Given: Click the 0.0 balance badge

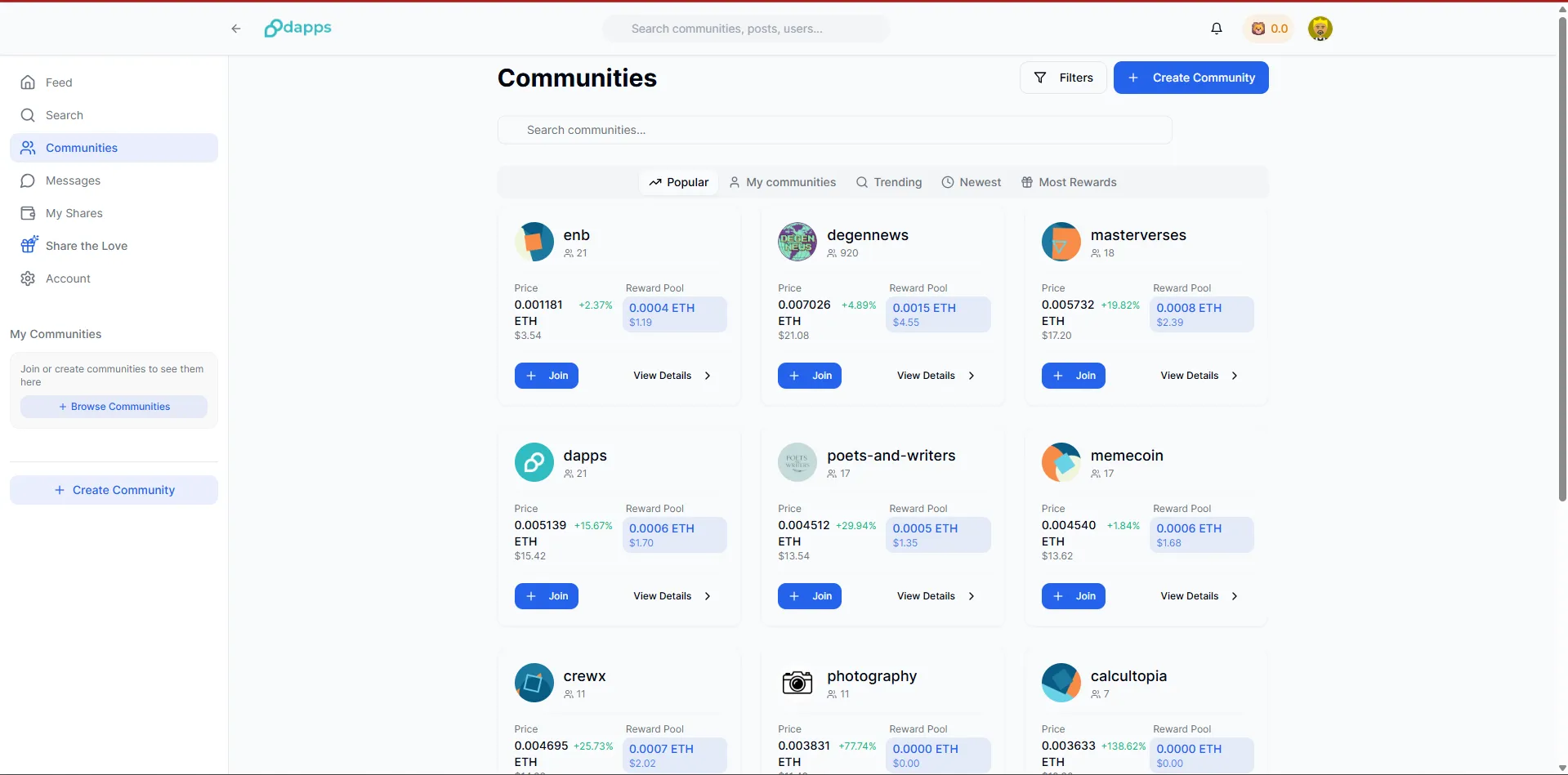Looking at the screenshot, I should (1269, 29).
